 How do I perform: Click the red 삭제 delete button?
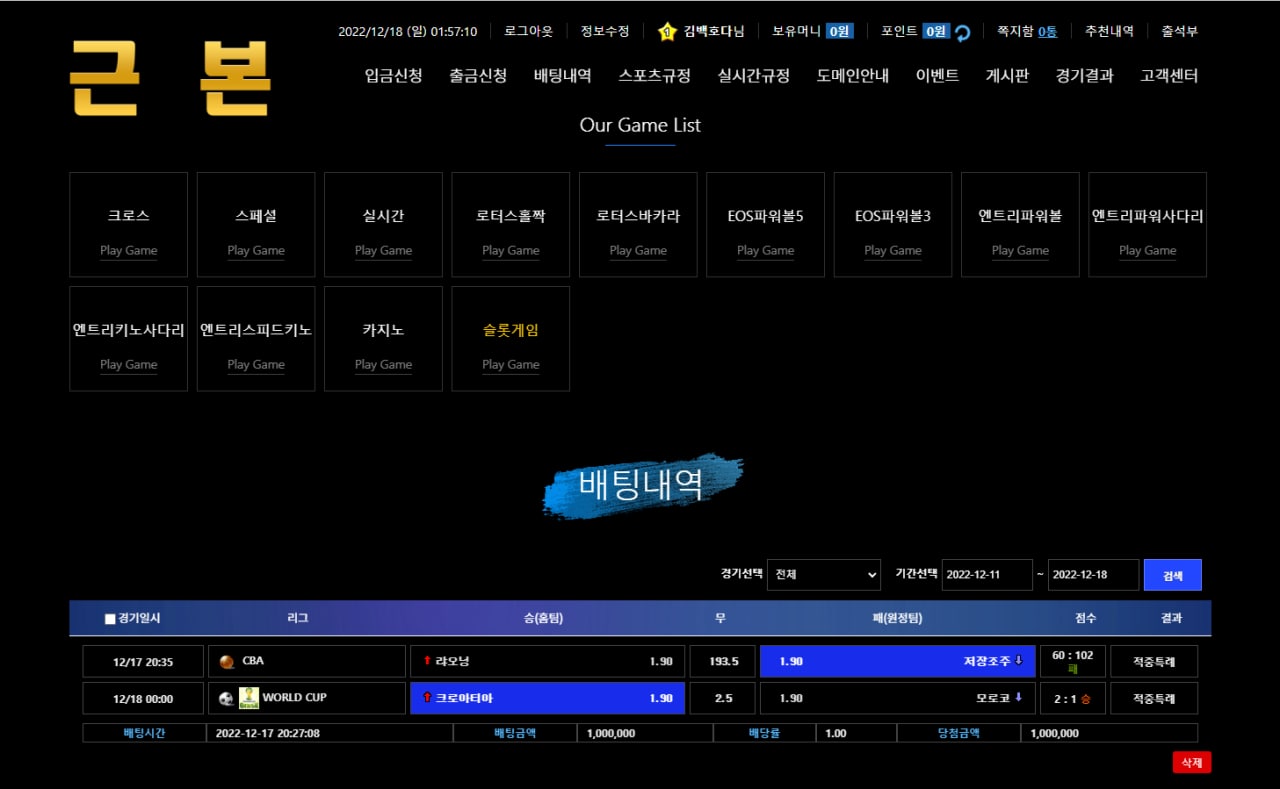pyautogui.click(x=1191, y=762)
